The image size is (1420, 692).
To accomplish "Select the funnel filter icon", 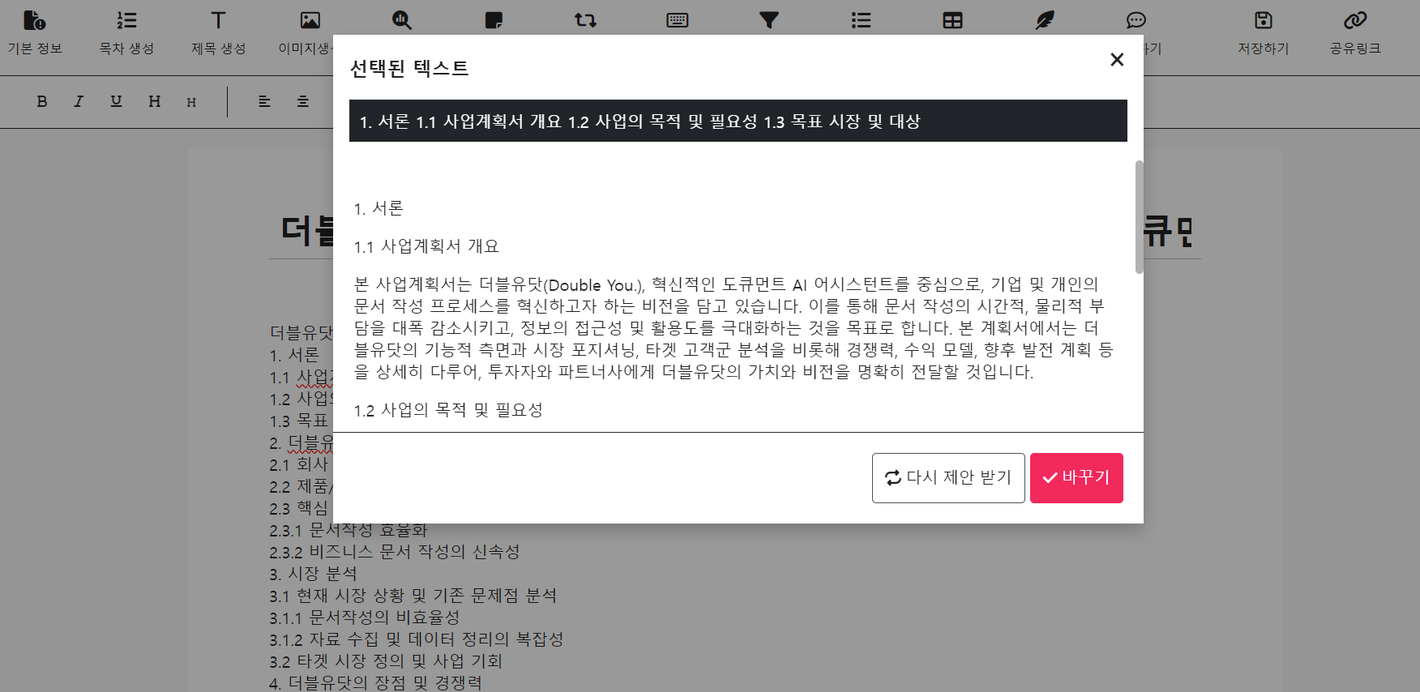I will coord(769,20).
